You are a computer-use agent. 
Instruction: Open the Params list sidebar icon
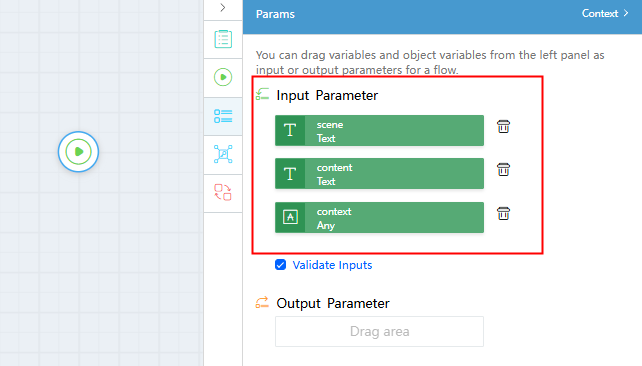(223, 116)
